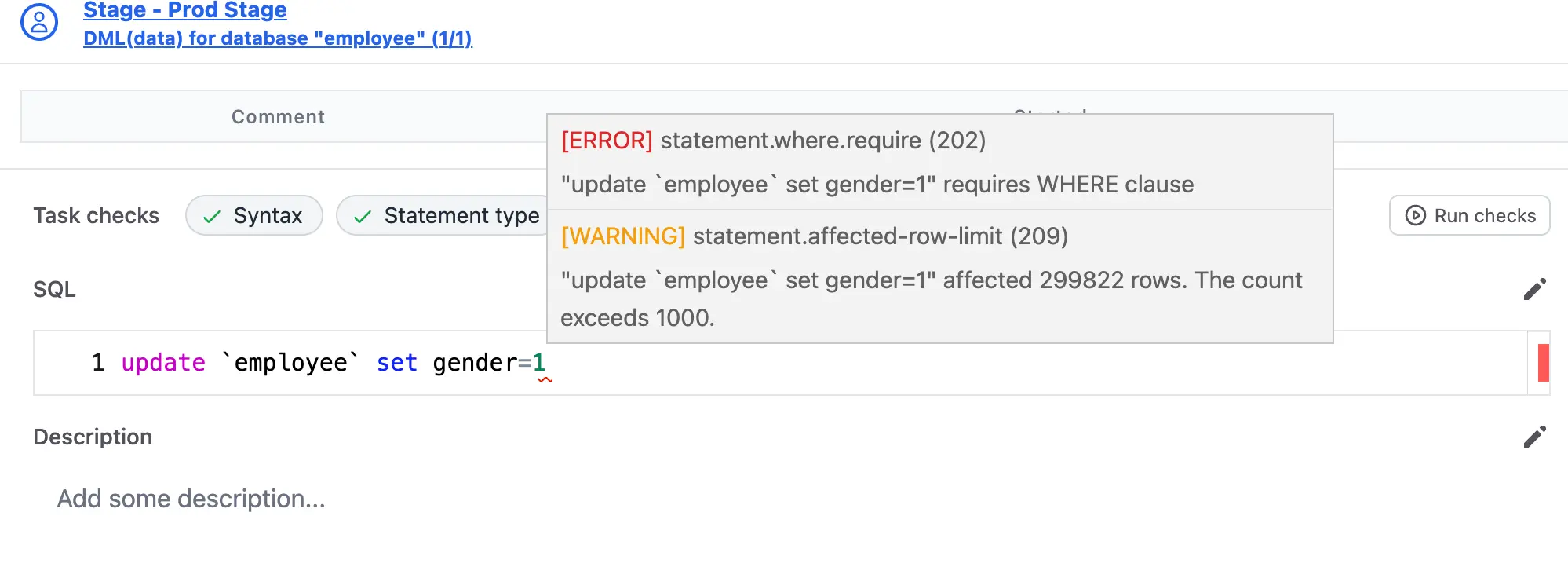Open DML(data) for database employee link

(x=277, y=38)
